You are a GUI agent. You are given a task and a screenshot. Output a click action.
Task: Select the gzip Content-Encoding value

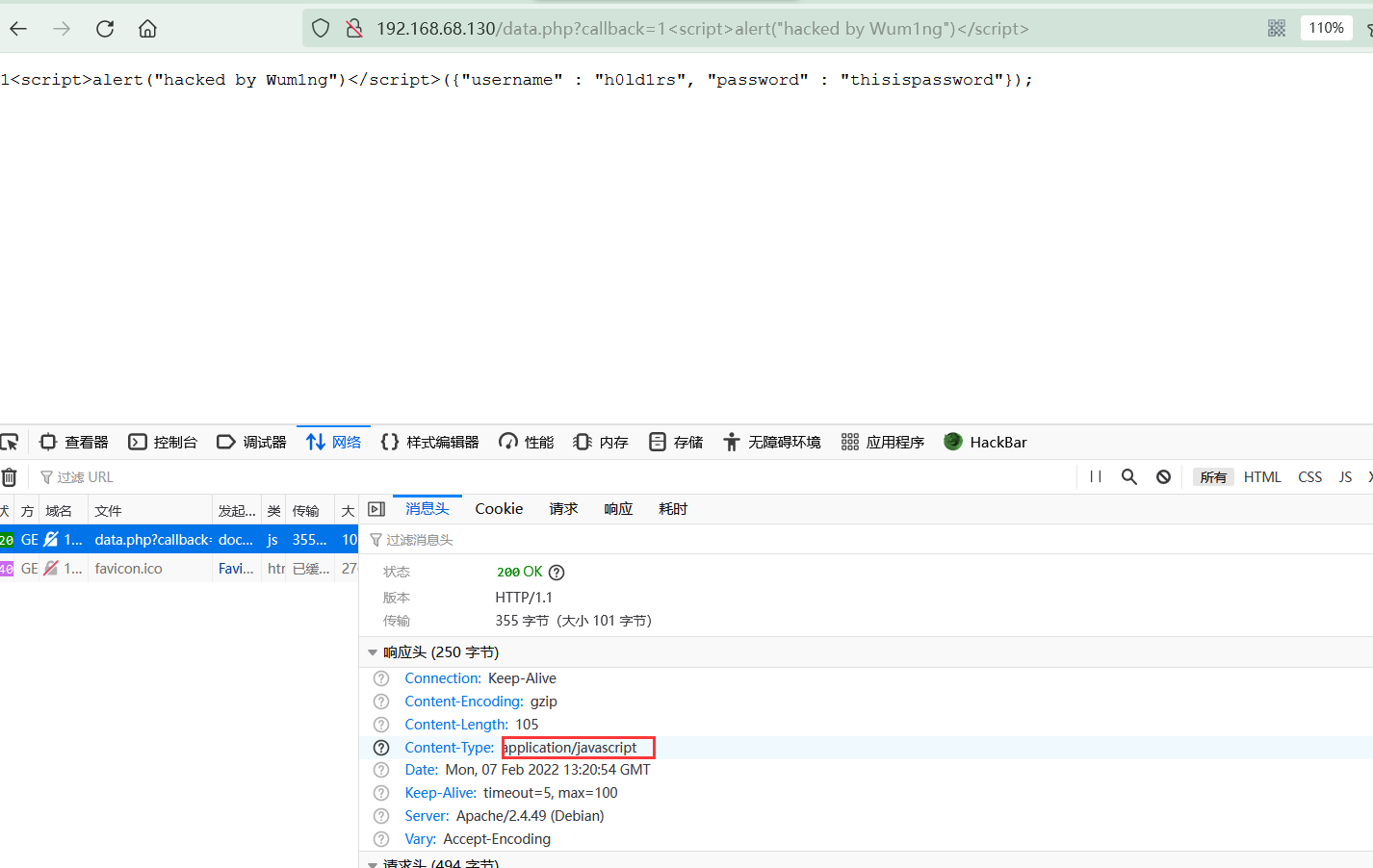(544, 702)
